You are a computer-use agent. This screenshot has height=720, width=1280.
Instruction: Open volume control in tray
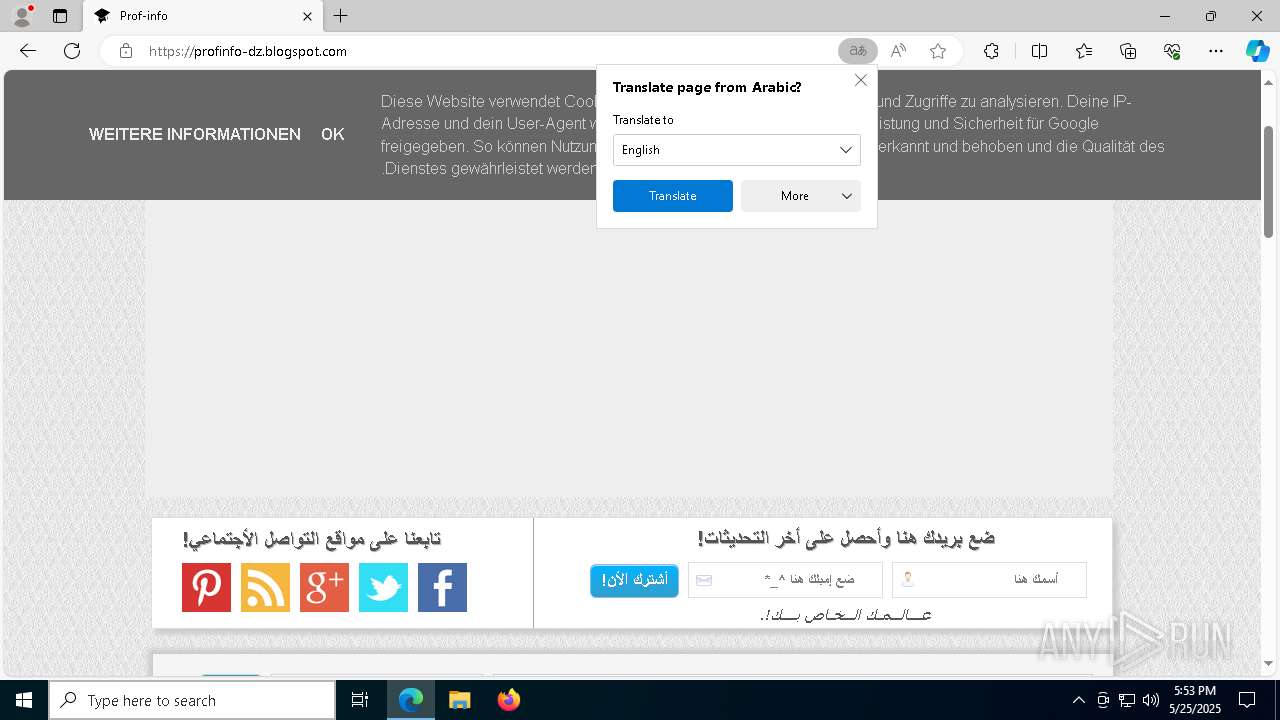click(1151, 700)
